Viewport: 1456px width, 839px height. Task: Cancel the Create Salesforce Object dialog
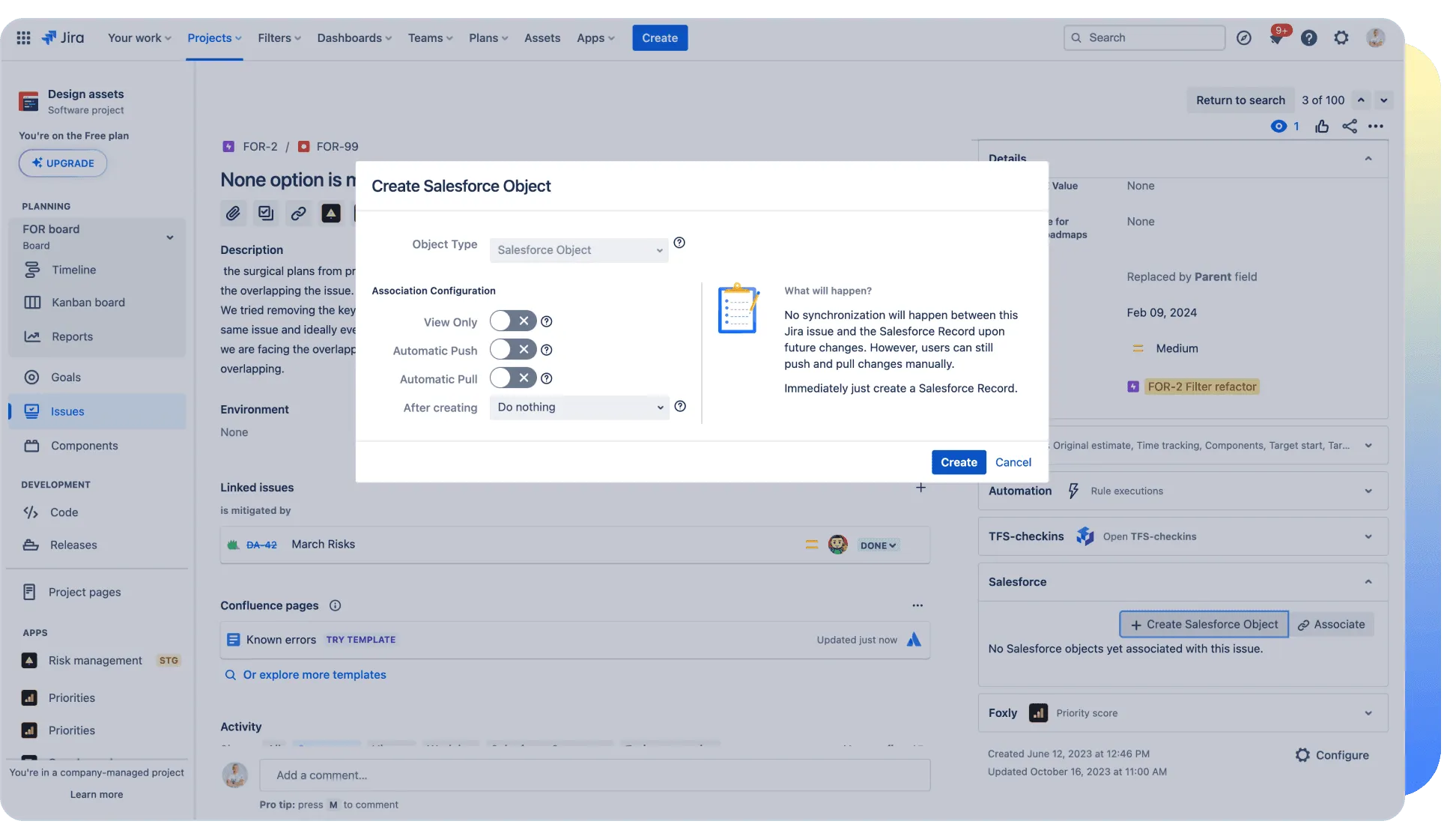point(1013,462)
